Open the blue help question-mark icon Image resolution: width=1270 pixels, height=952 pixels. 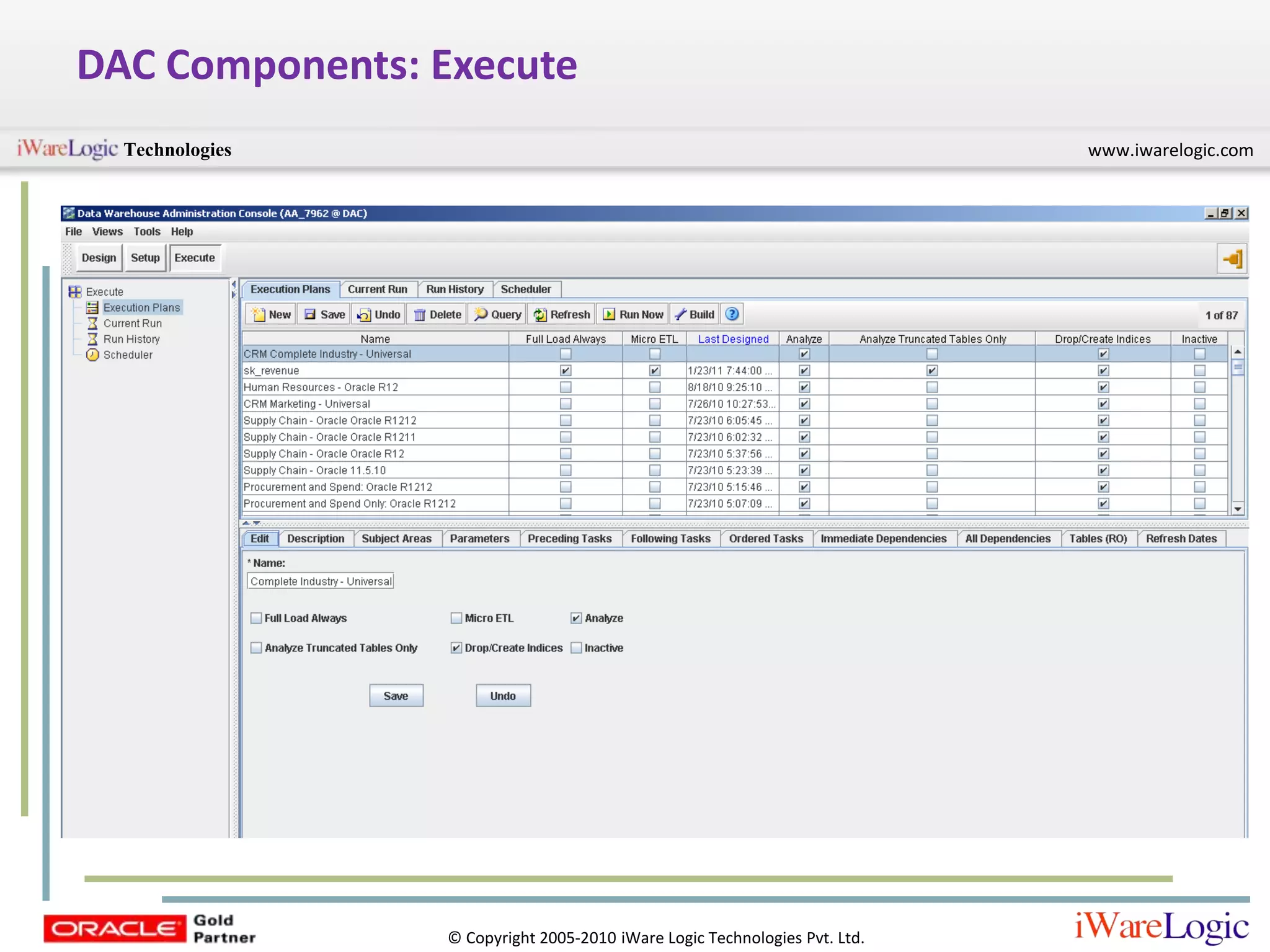[732, 314]
